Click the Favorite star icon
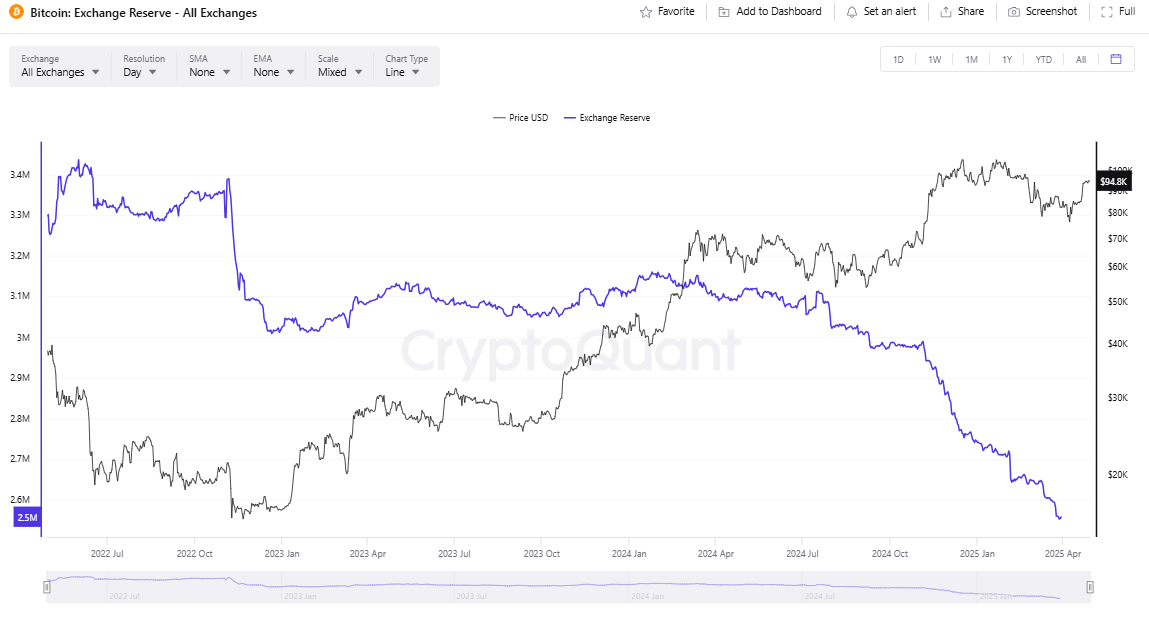 646,12
